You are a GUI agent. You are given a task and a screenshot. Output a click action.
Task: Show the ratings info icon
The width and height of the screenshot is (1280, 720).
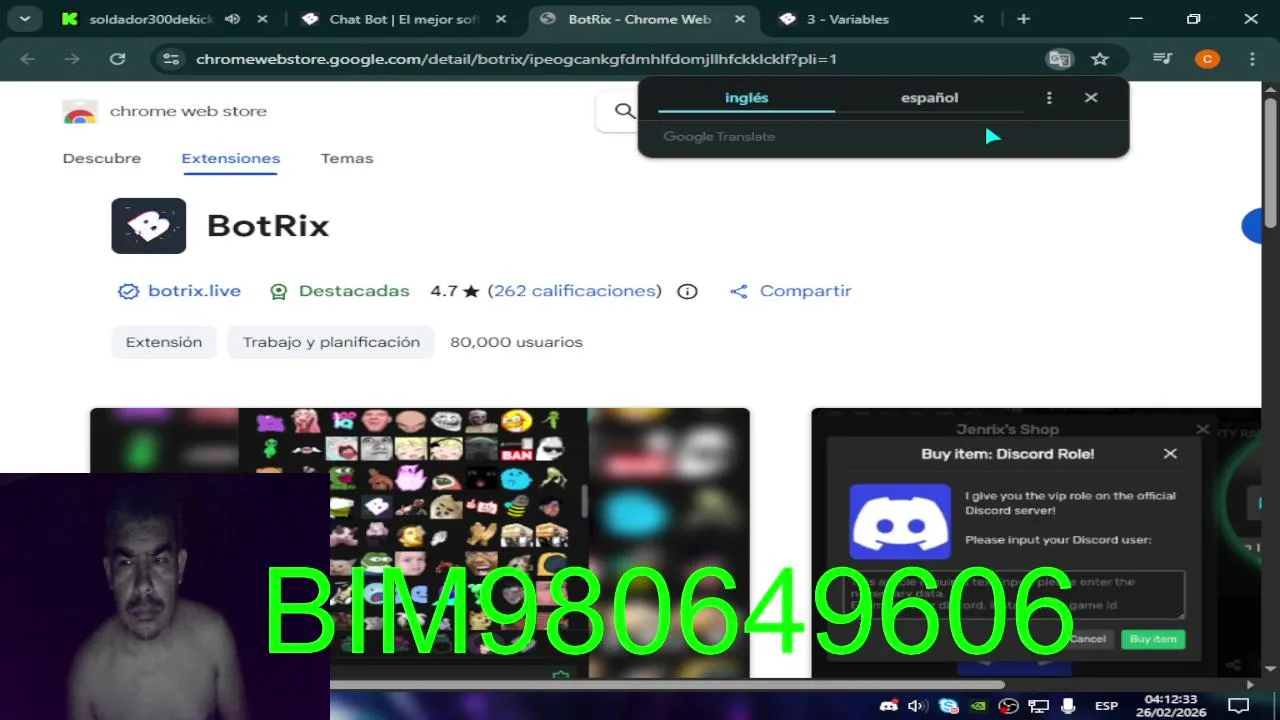click(687, 292)
